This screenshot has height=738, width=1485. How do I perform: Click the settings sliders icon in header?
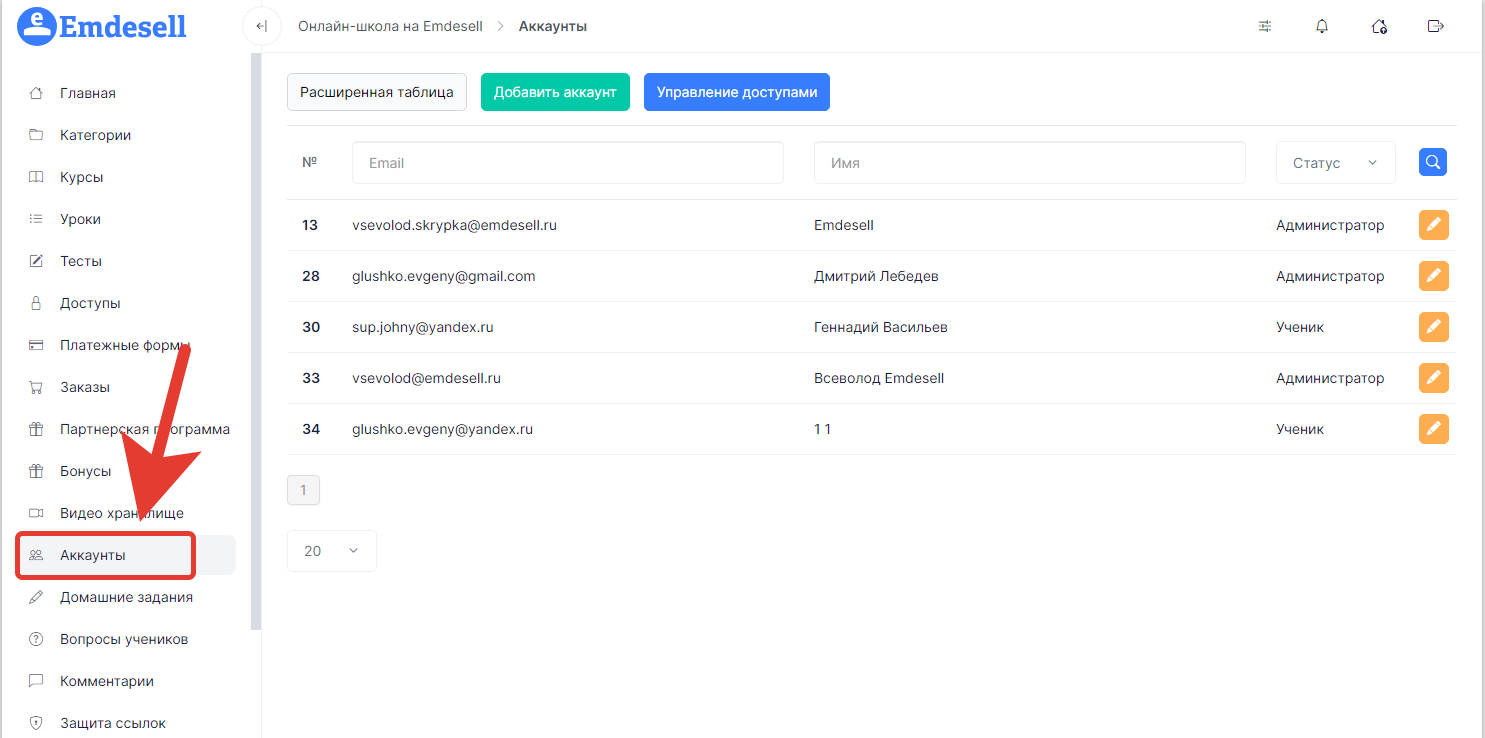pos(1265,26)
